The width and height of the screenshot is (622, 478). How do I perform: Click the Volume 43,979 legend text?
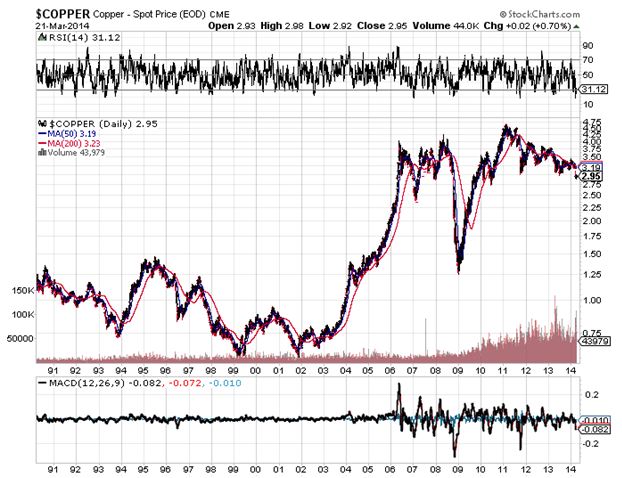click(76, 153)
